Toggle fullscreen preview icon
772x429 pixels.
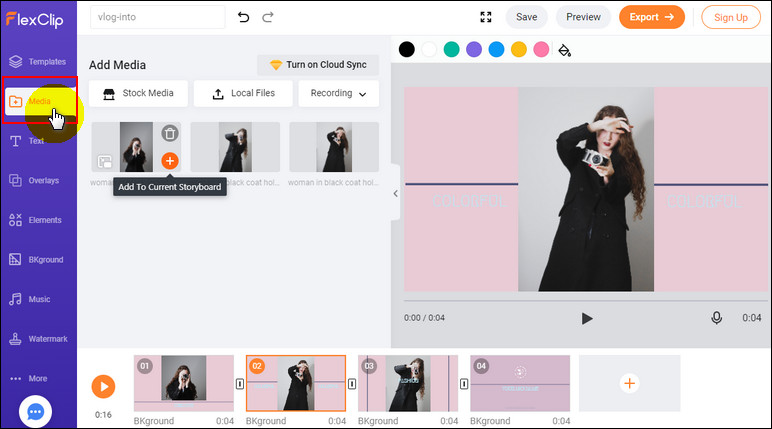[x=486, y=17]
